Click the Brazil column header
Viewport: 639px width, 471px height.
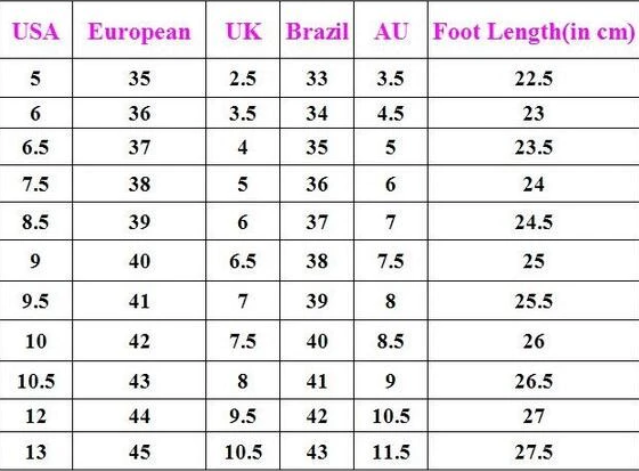point(317,31)
